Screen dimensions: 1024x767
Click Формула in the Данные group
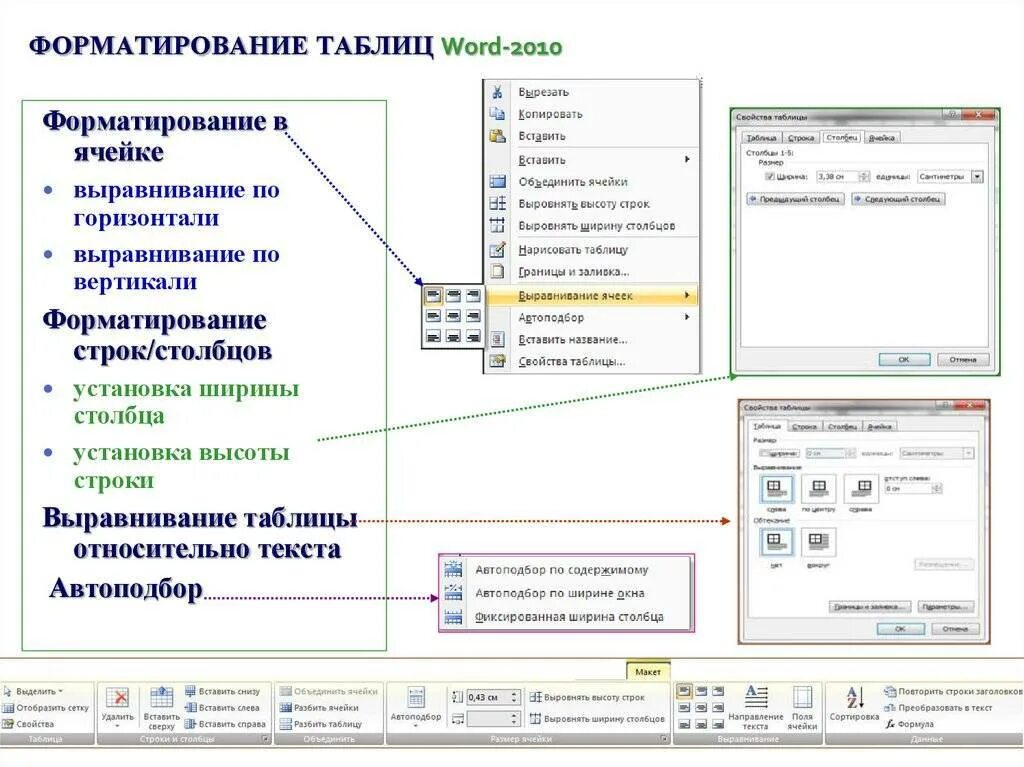pos(910,724)
